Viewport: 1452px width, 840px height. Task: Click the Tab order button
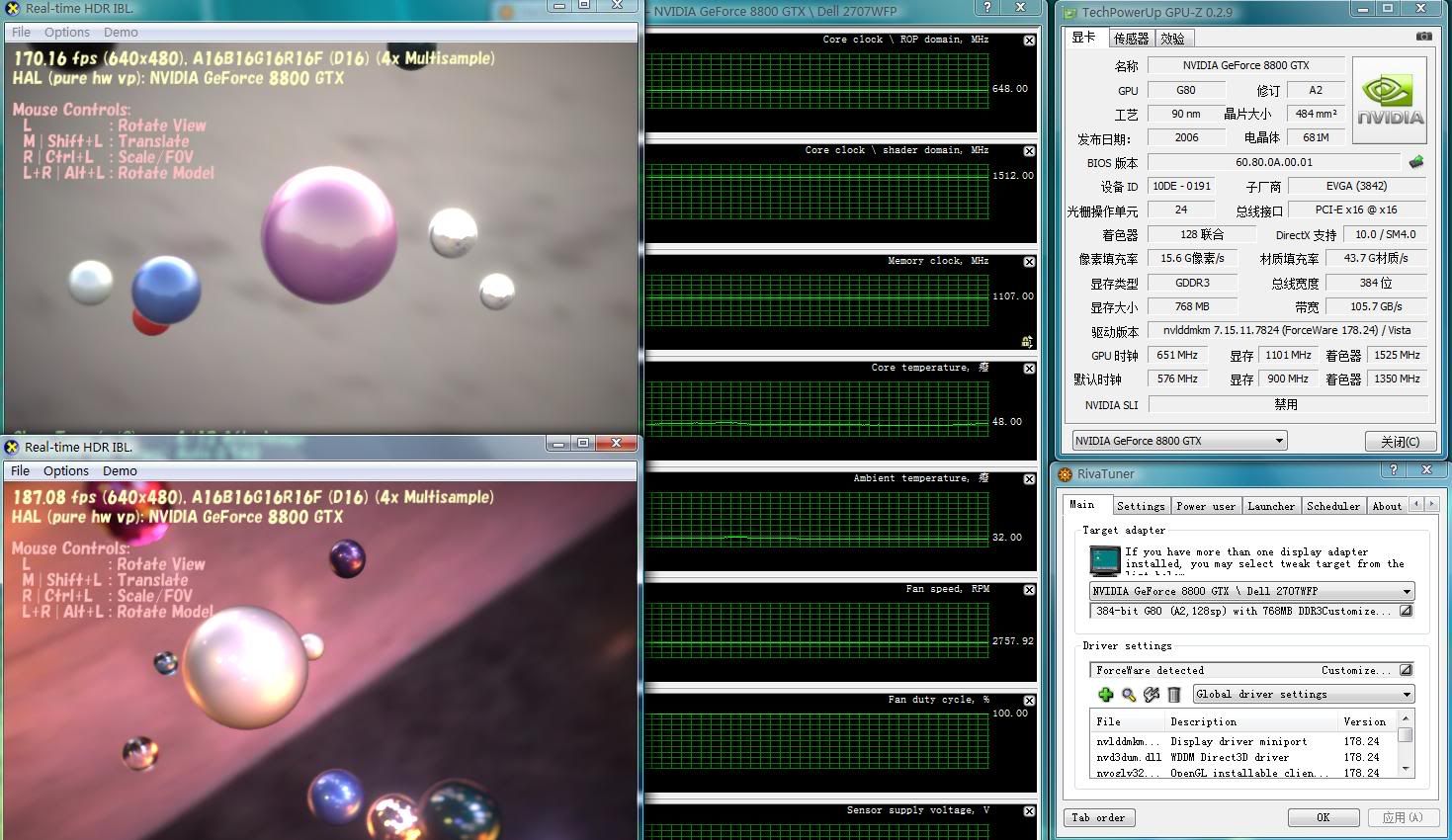coord(1098,817)
